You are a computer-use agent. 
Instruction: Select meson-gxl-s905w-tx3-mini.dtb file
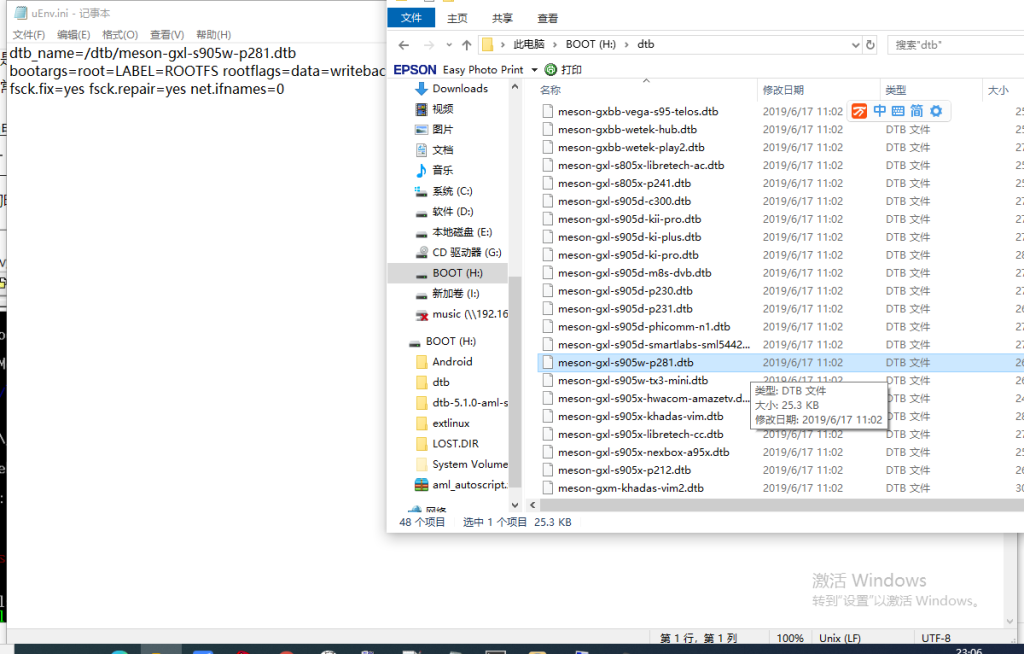tap(632, 380)
